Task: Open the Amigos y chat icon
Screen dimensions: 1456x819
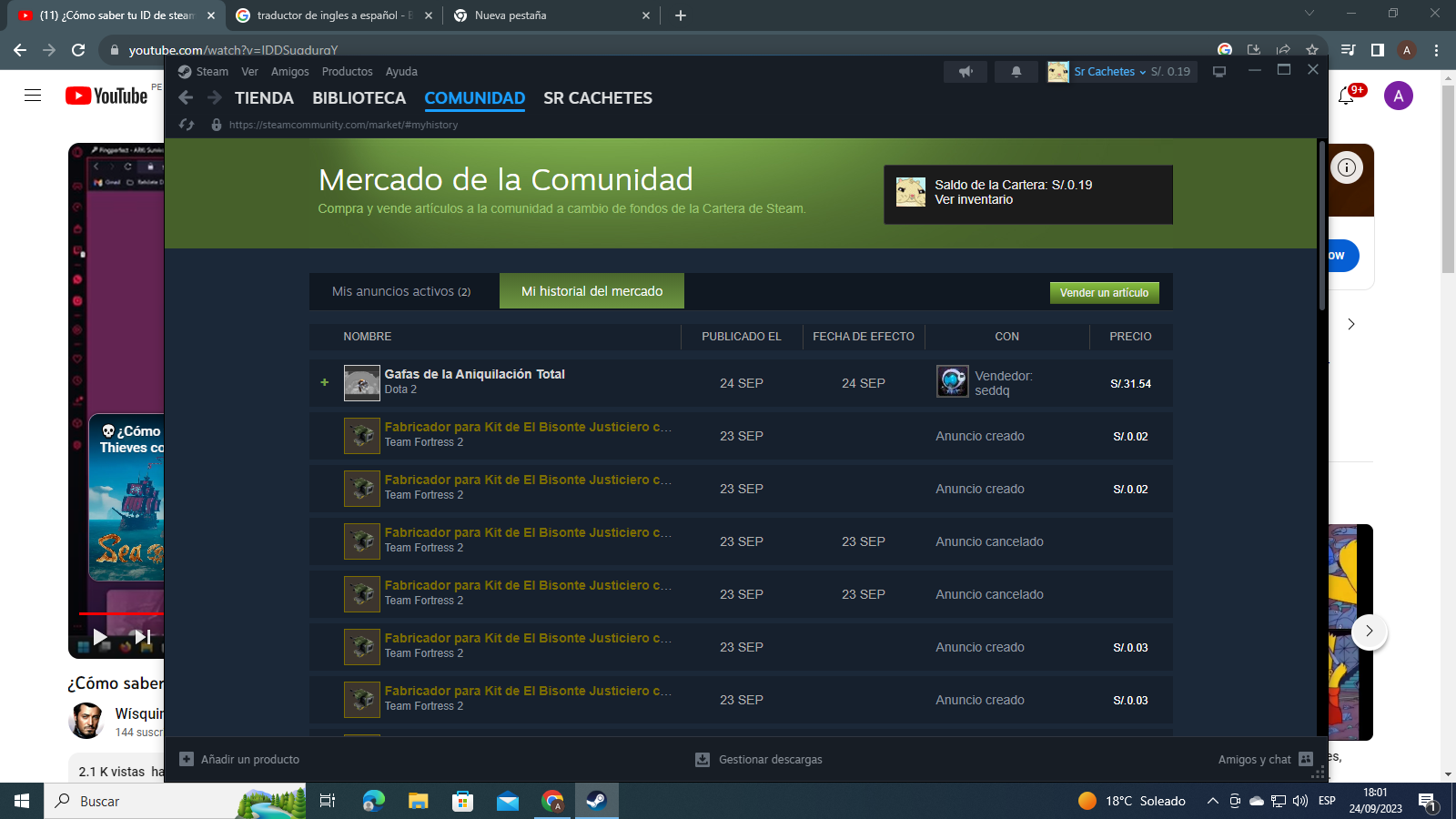Action: tap(1305, 759)
